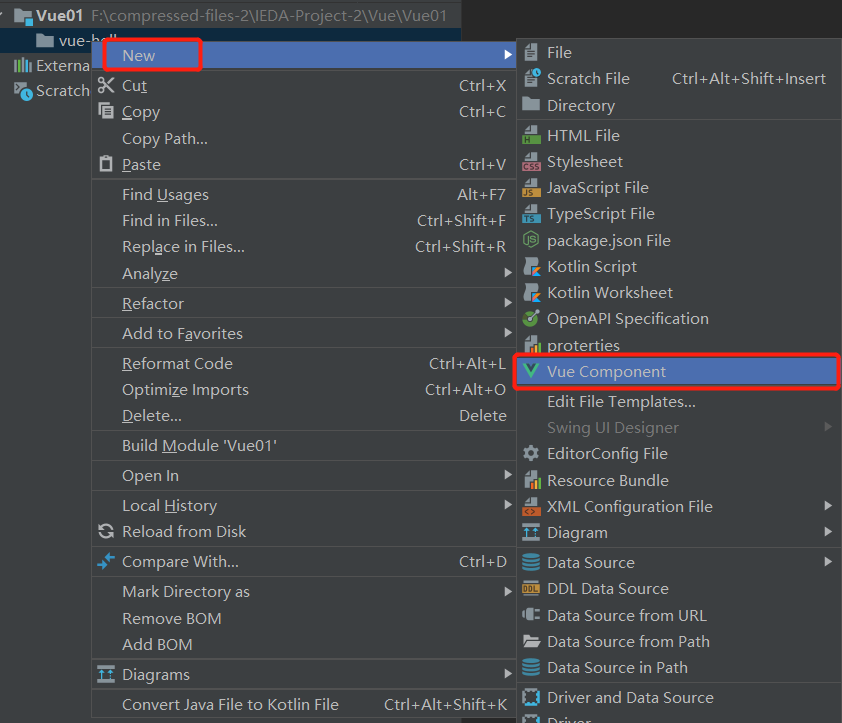The image size is (842, 723).
Task: Click the HTML File icon
Action: [532, 135]
